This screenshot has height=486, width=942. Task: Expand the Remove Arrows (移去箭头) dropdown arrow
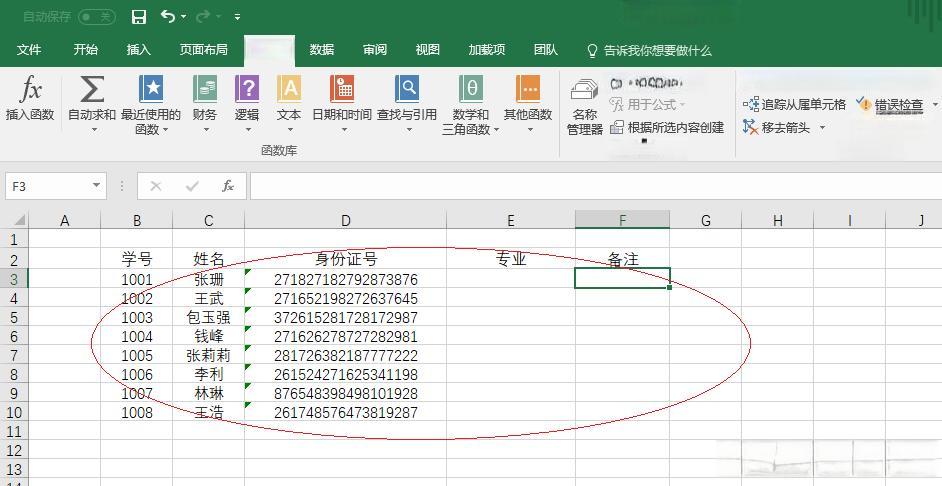coord(822,128)
